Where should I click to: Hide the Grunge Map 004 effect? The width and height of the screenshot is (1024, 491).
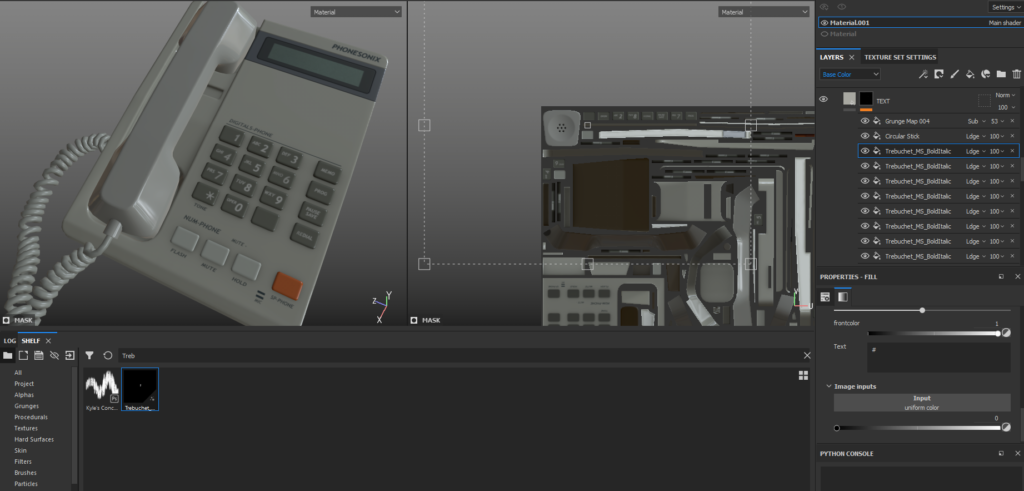click(865, 121)
